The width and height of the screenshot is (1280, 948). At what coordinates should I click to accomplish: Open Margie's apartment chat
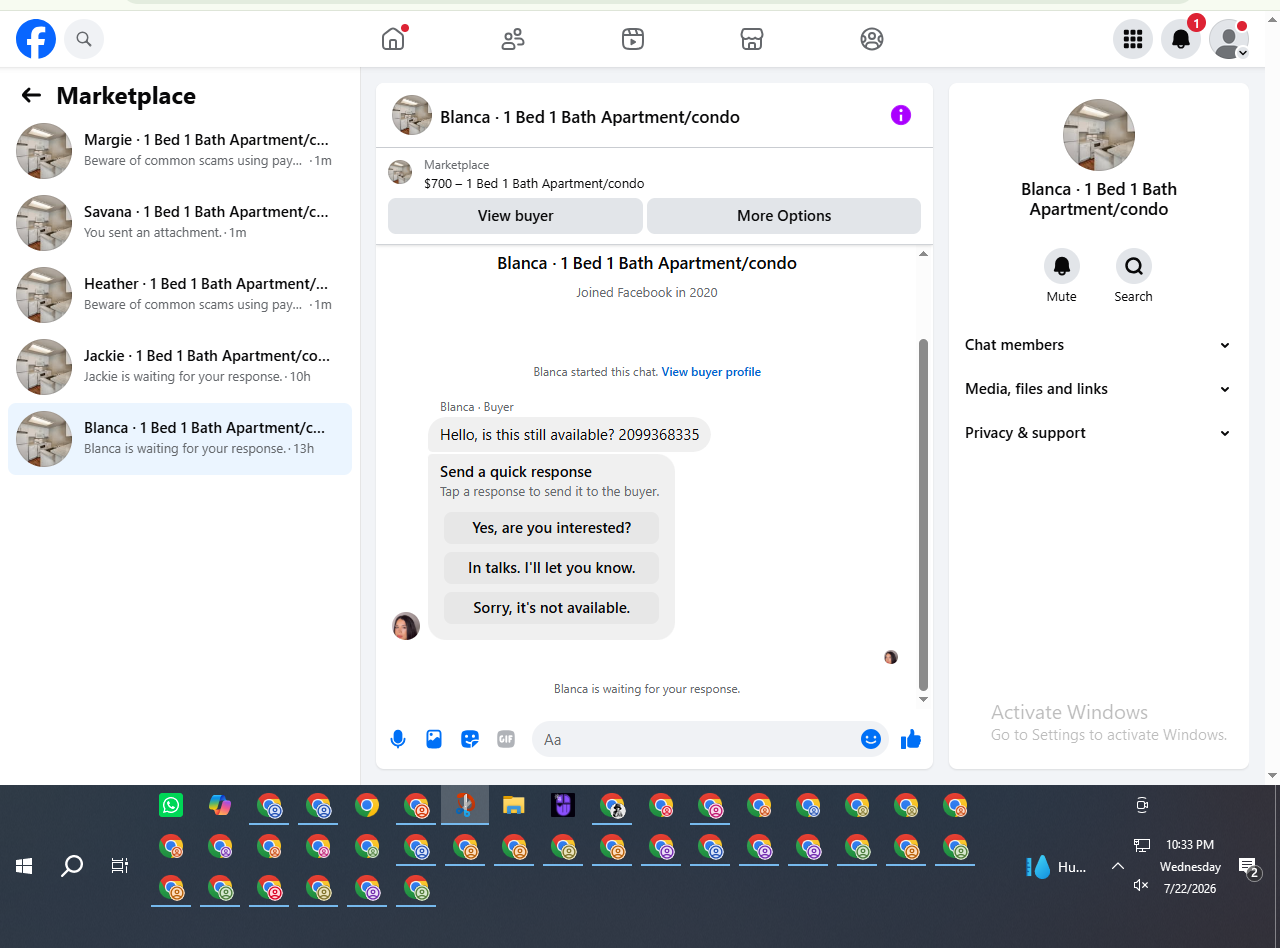[x=180, y=150]
